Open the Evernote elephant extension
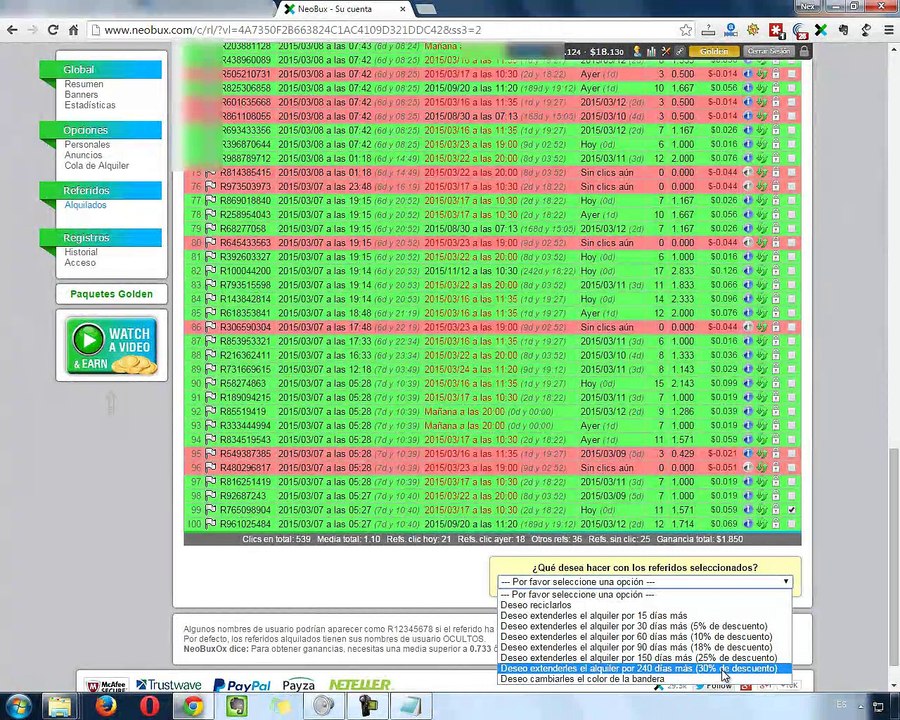This screenshot has width=900, height=720. (843, 30)
